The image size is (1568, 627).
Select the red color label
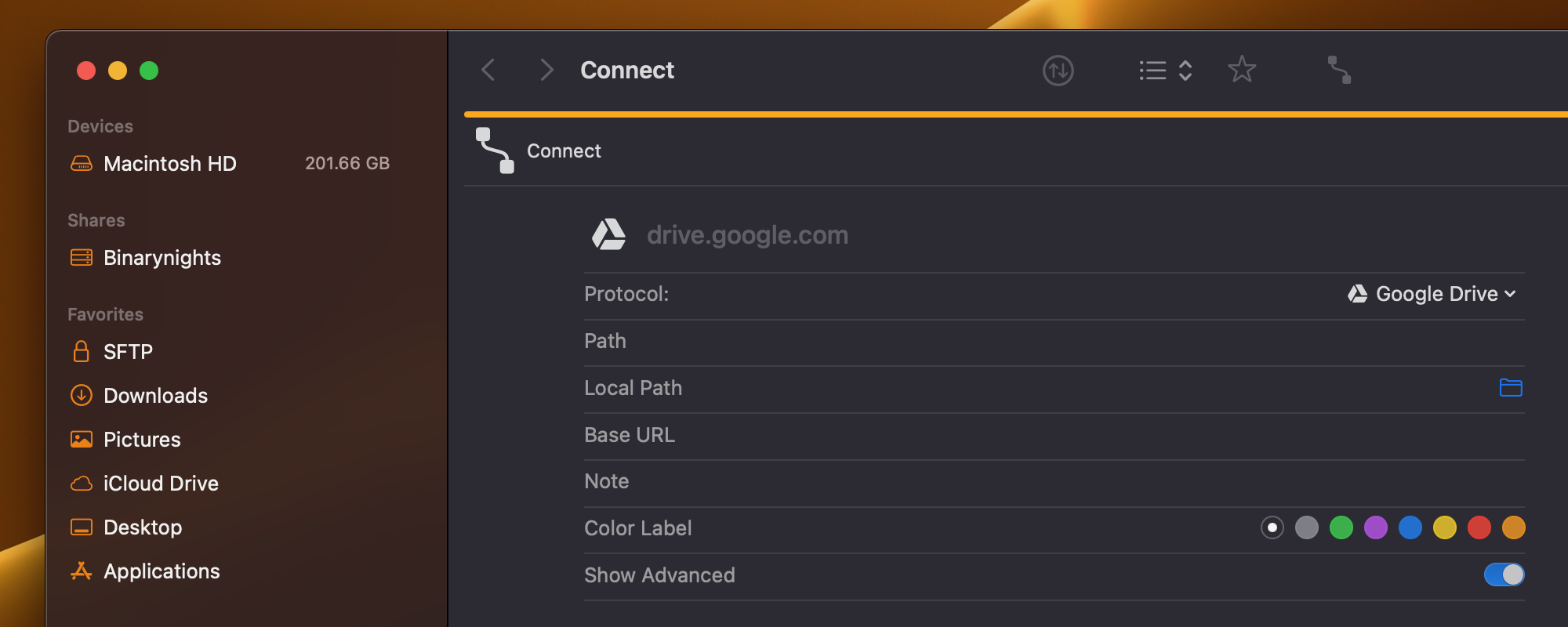(1479, 527)
